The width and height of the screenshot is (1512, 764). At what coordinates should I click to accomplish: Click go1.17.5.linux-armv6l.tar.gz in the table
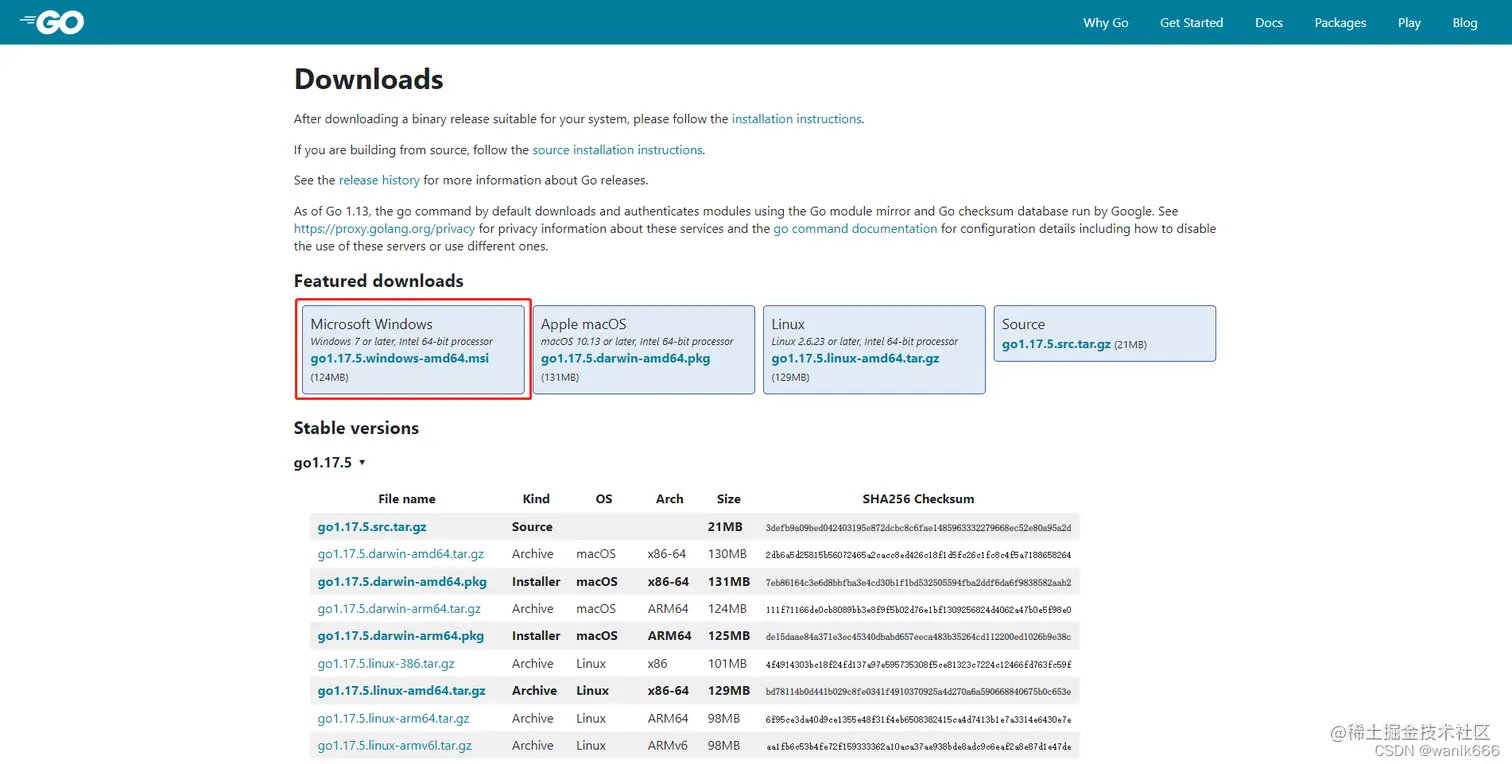tap(395, 746)
